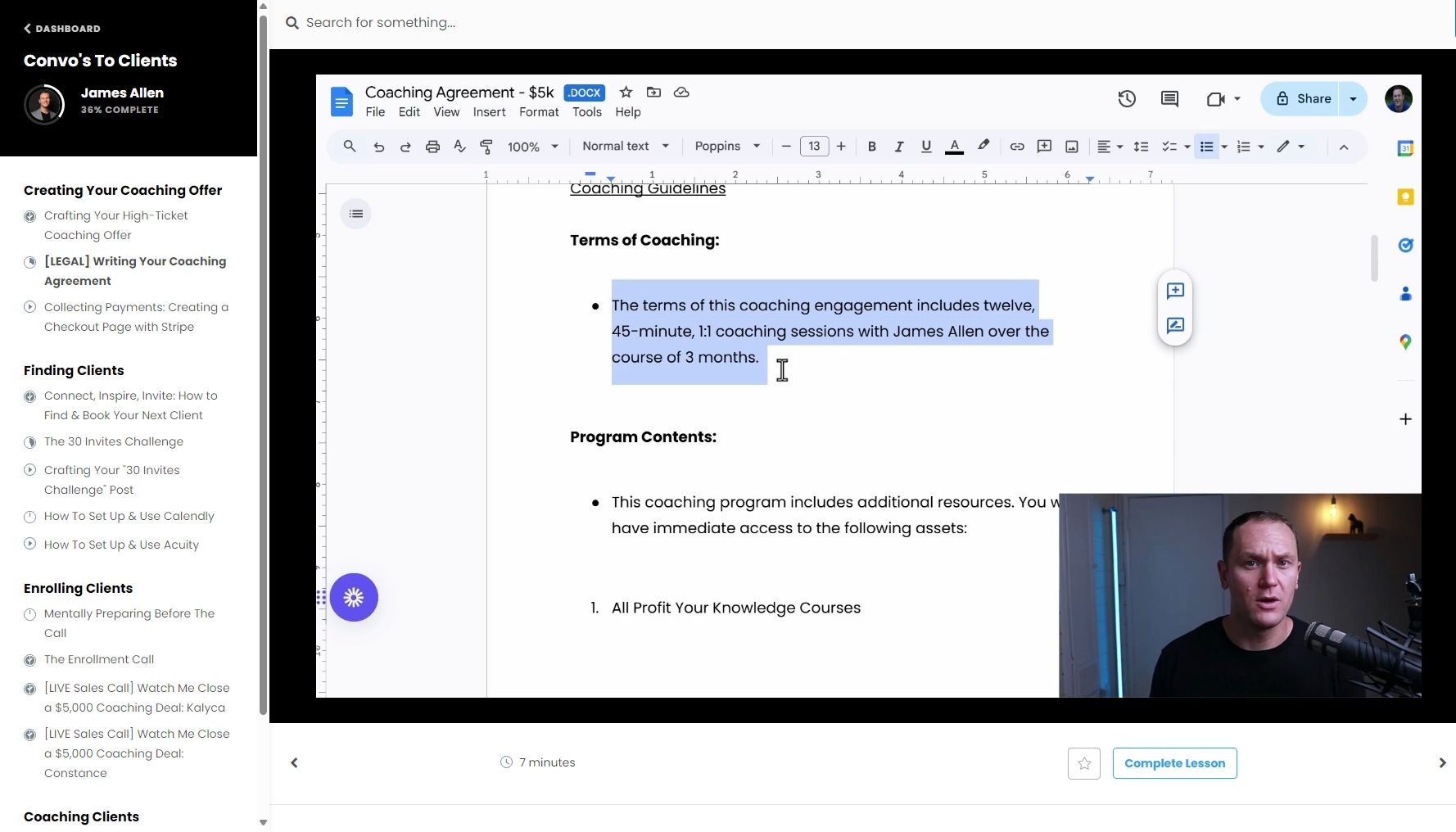Click the font size 13 field
This screenshot has height=832, width=1456.
814,147
